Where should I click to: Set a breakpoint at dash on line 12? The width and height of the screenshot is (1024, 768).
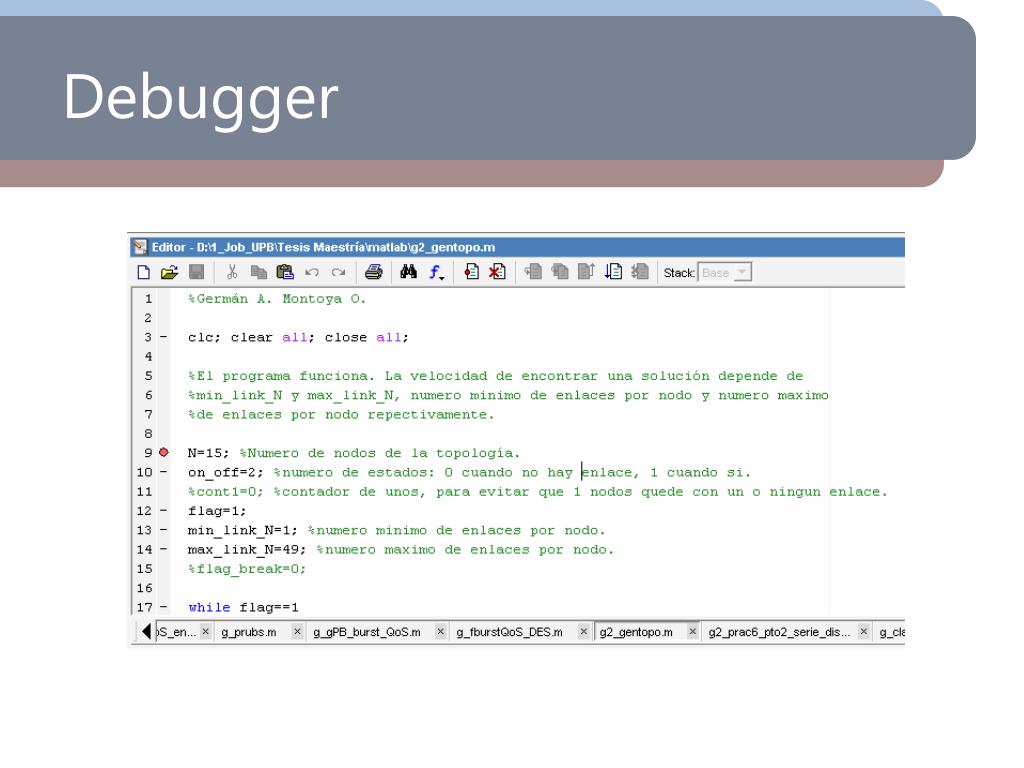point(163,510)
